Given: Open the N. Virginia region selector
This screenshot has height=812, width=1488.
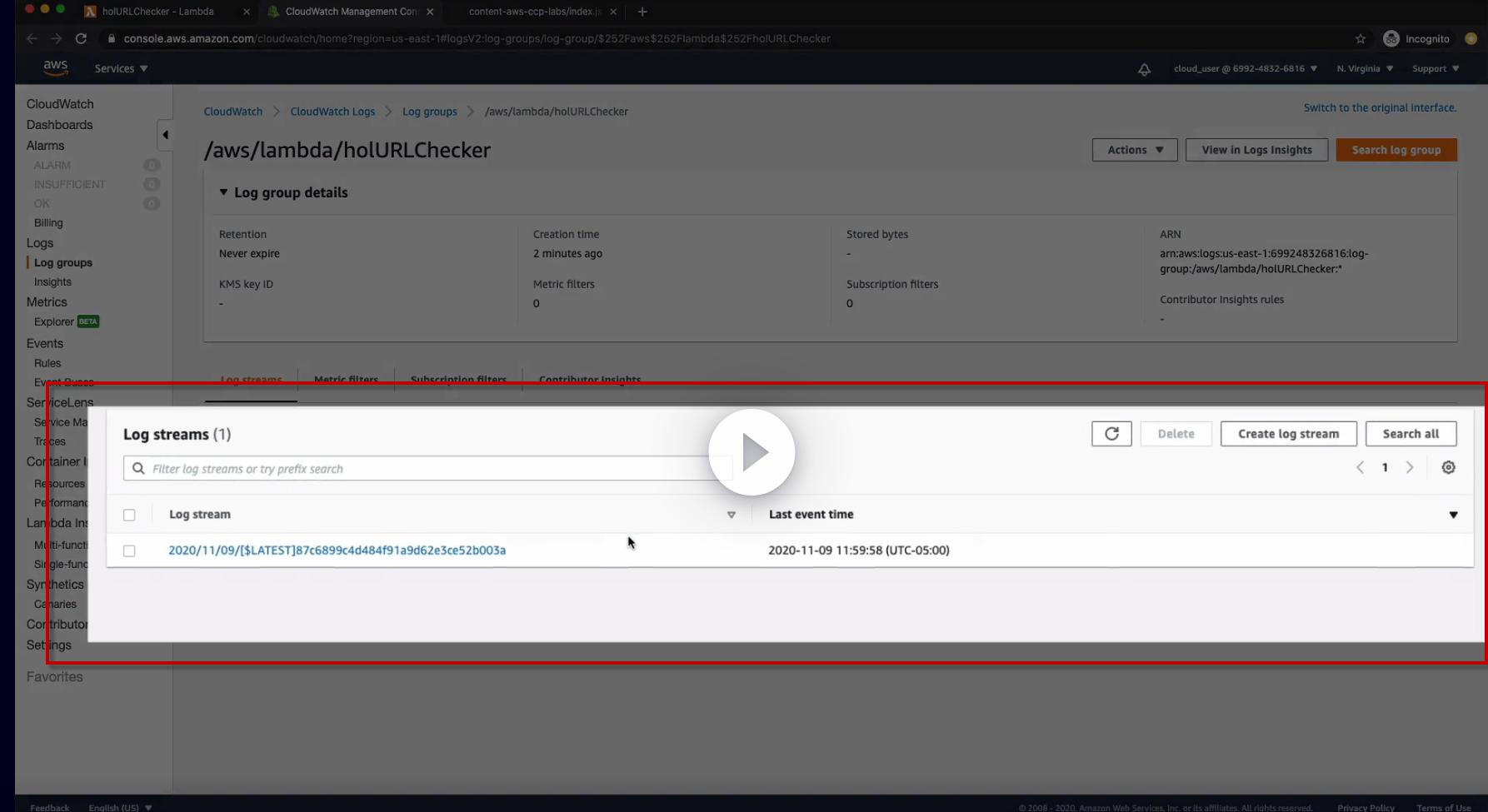Looking at the screenshot, I should (x=1365, y=68).
